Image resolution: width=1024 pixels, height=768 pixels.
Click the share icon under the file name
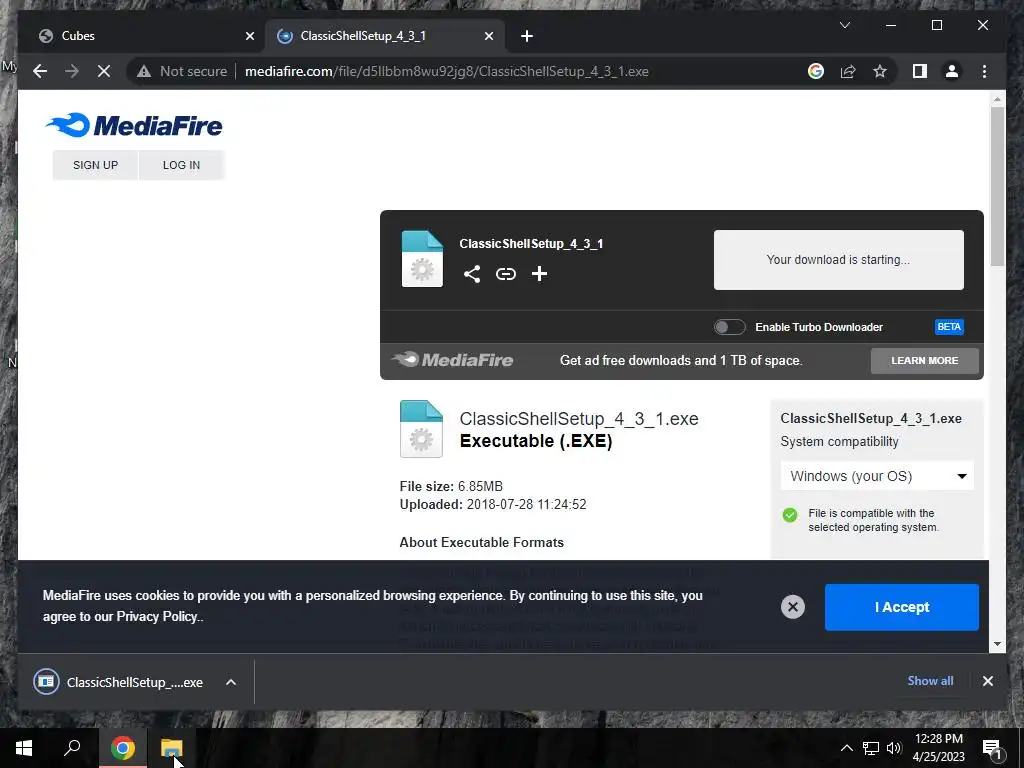click(x=472, y=274)
